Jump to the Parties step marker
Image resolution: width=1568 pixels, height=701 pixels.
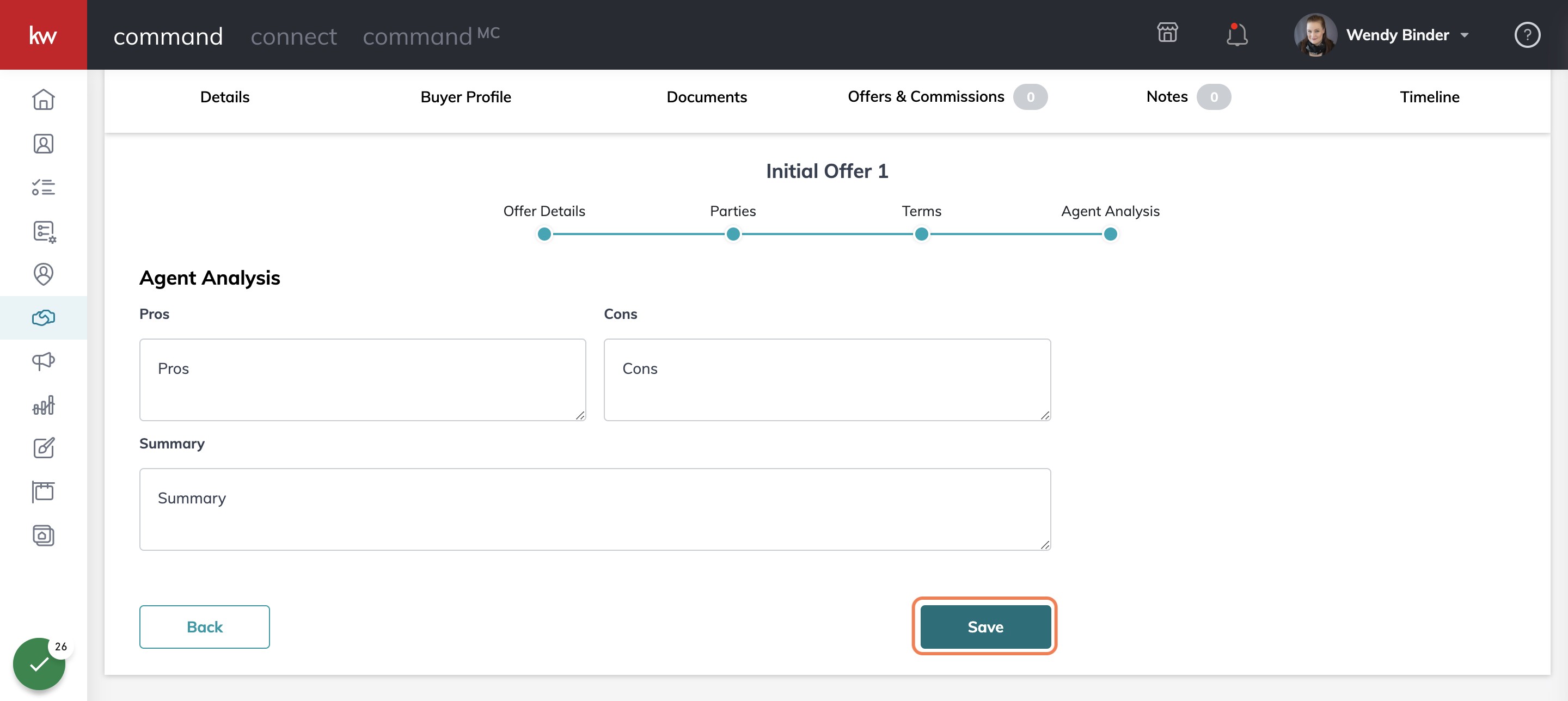point(733,233)
